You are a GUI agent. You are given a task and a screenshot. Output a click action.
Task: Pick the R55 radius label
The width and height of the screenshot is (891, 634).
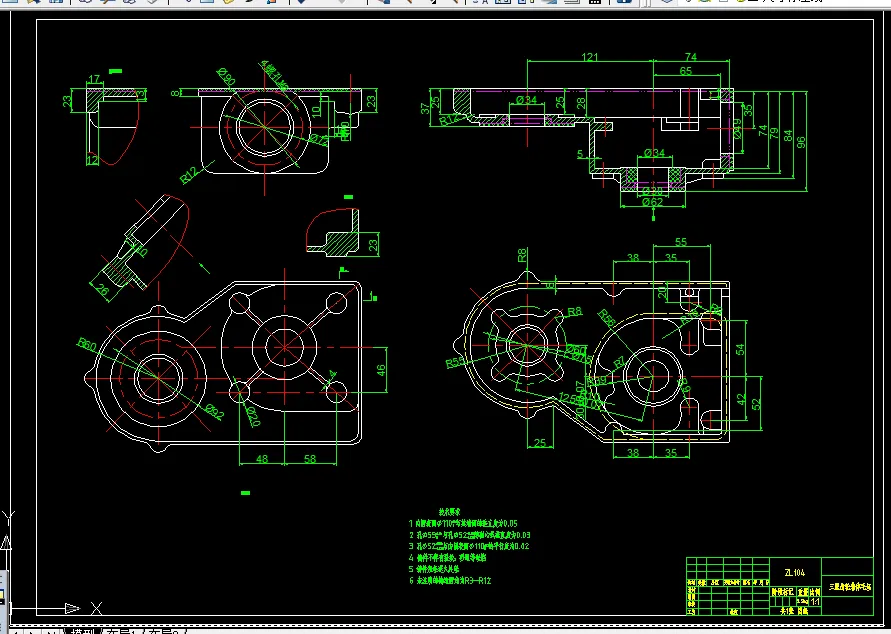click(455, 362)
